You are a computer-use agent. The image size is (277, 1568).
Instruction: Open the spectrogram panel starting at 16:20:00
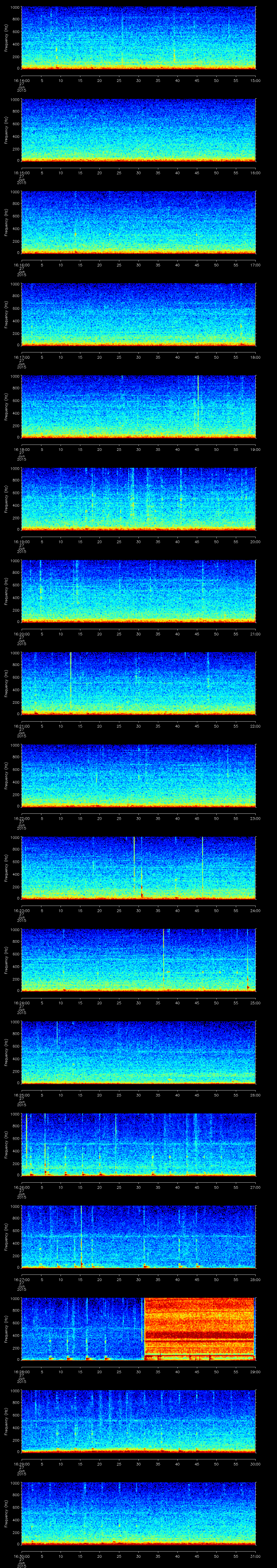[x=138, y=591]
